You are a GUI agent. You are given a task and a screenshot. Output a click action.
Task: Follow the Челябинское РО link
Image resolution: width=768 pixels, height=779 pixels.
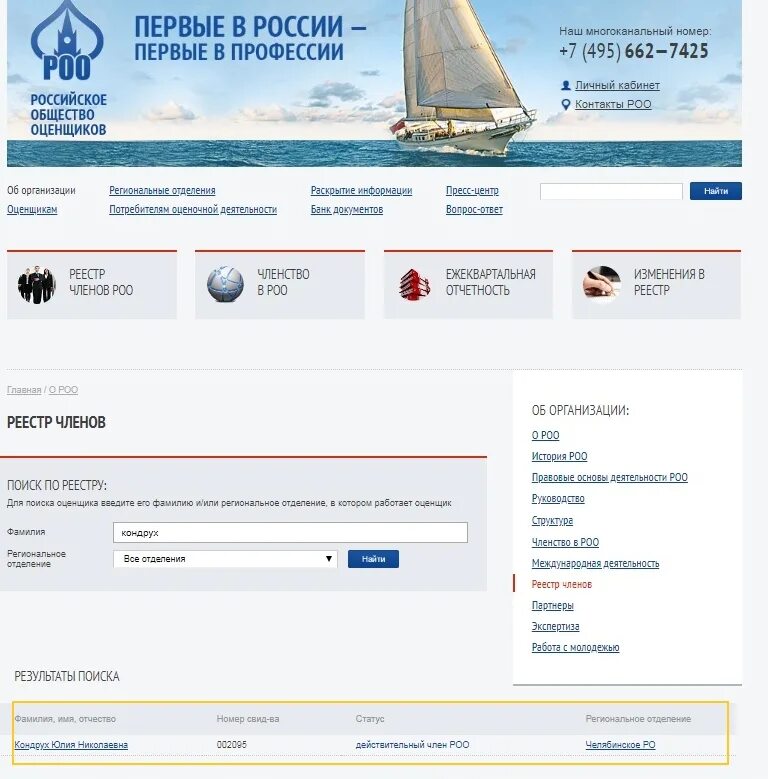click(x=620, y=745)
